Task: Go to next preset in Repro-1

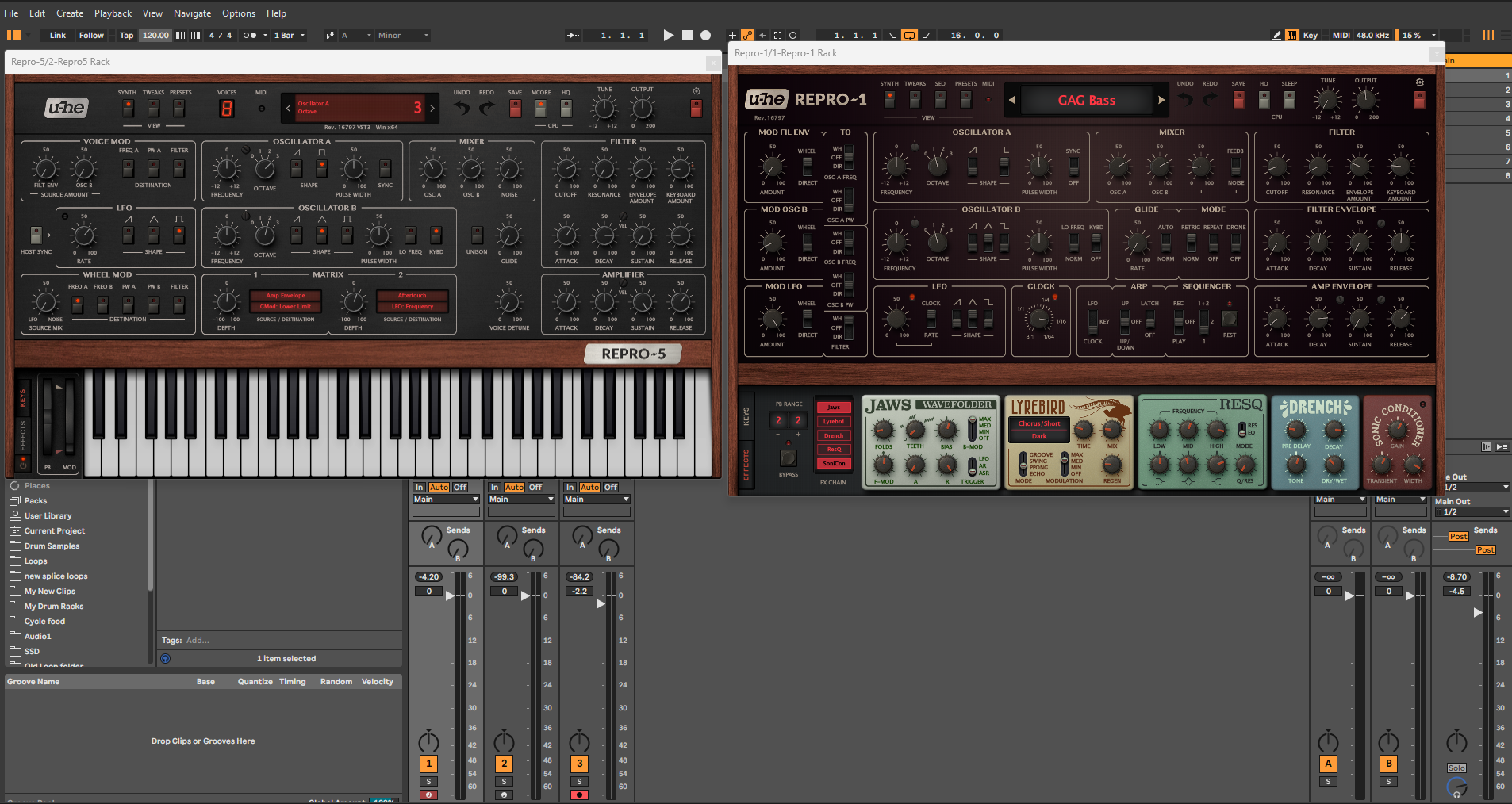Action: [1161, 100]
